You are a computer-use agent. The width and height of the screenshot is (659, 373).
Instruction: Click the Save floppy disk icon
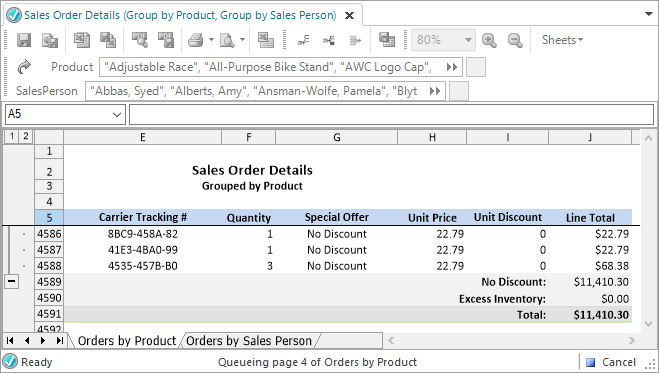[x=24, y=40]
